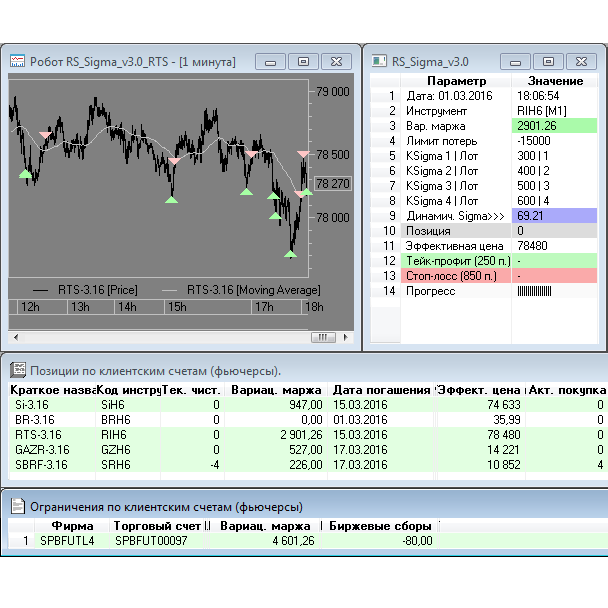Close the RS_Sigma_v3.0 parameters window
Image resolution: width=608 pixels, height=608 pixels.
point(580,61)
